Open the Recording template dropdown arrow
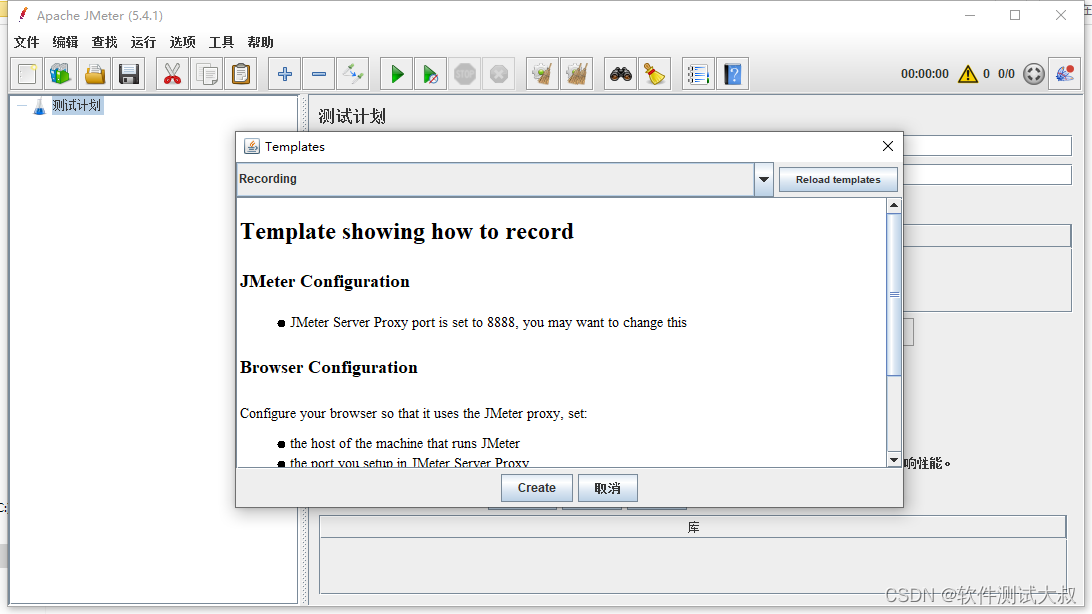The height and width of the screenshot is (614, 1092). [x=763, y=180]
